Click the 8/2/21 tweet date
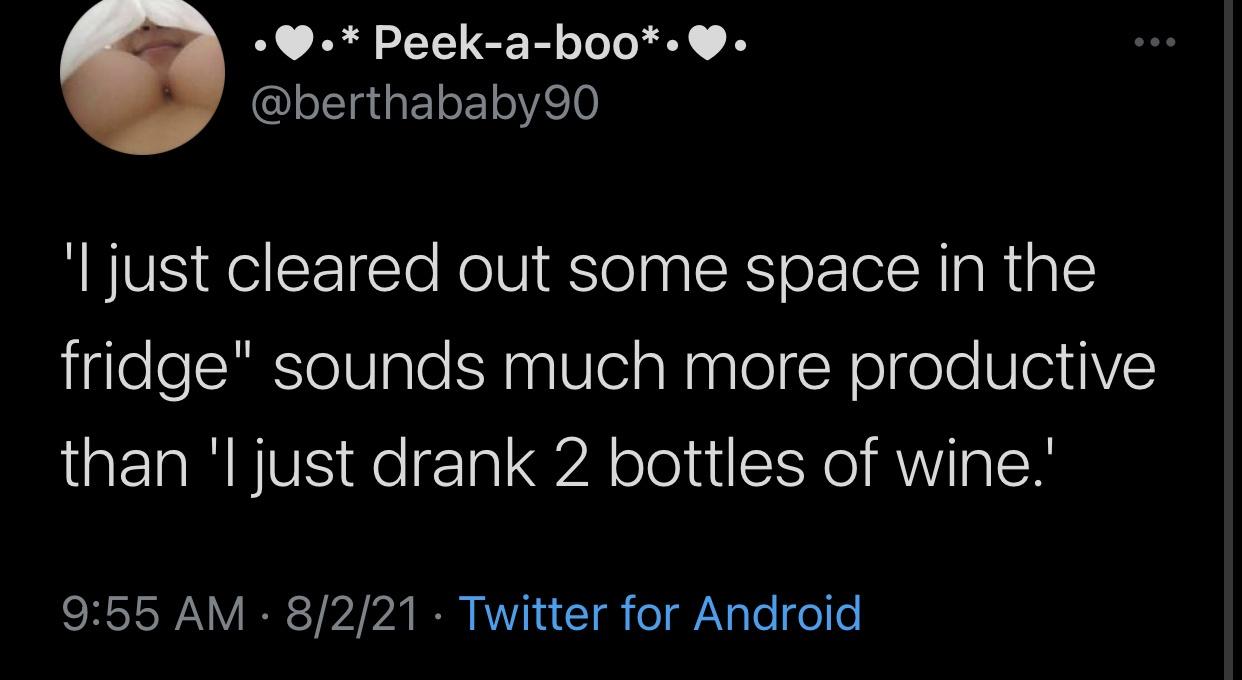Viewport: 1242px width, 680px height. [x=352, y=612]
